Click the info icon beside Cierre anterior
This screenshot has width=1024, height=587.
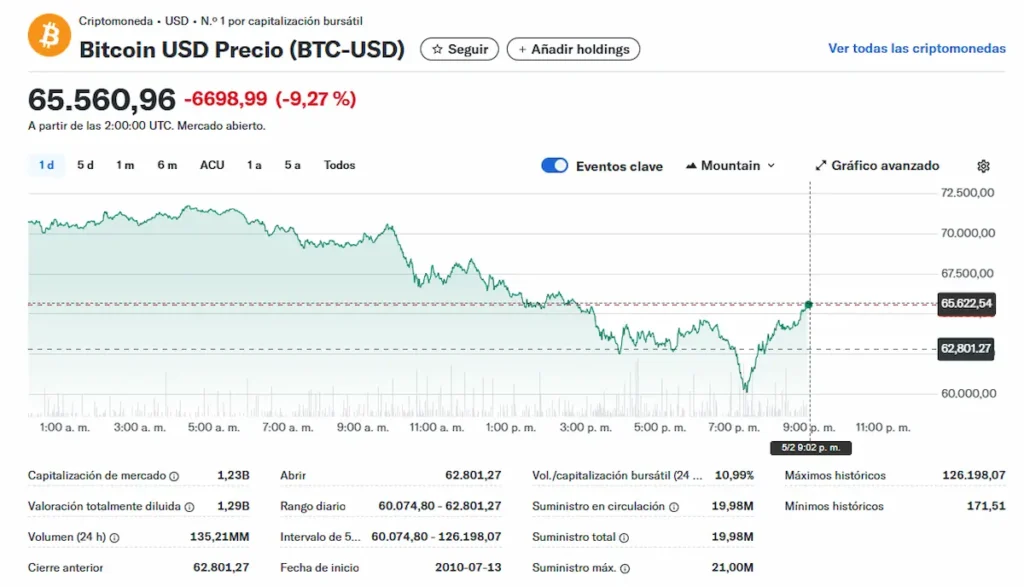111,568
